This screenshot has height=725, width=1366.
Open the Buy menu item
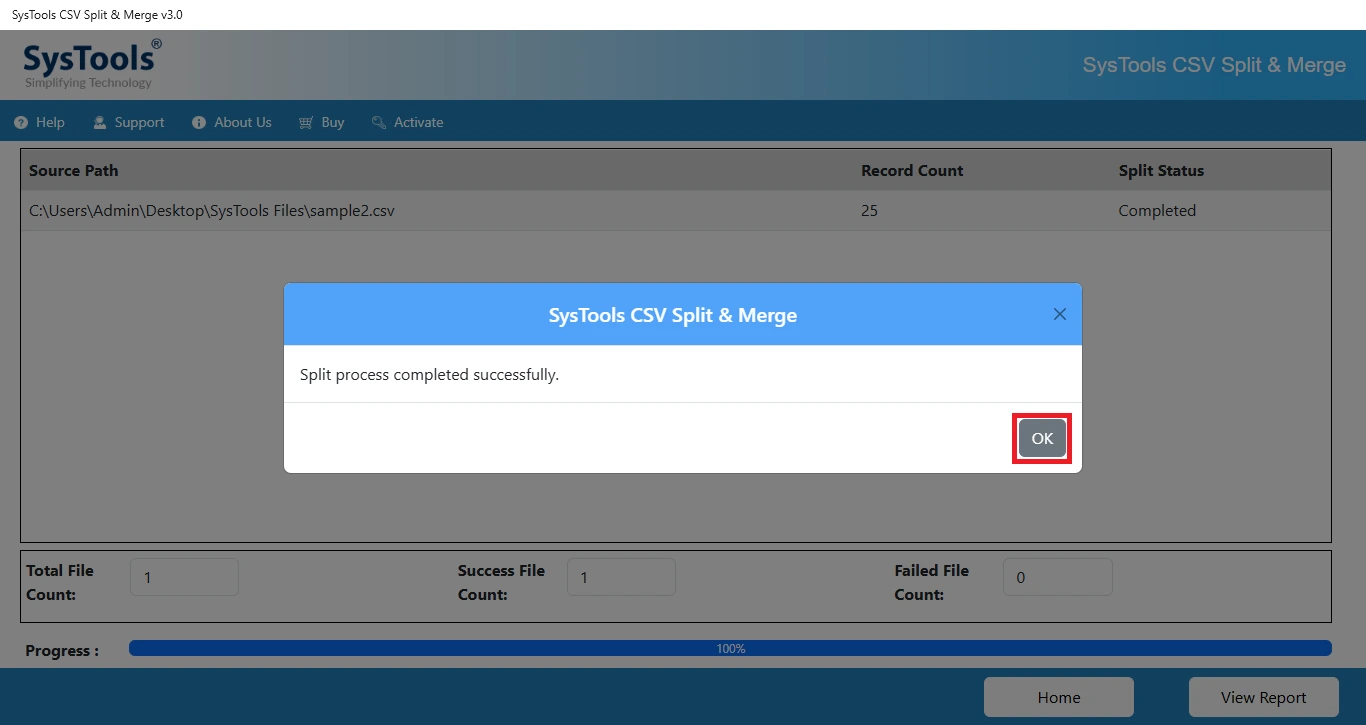click(x=321, y=122)
